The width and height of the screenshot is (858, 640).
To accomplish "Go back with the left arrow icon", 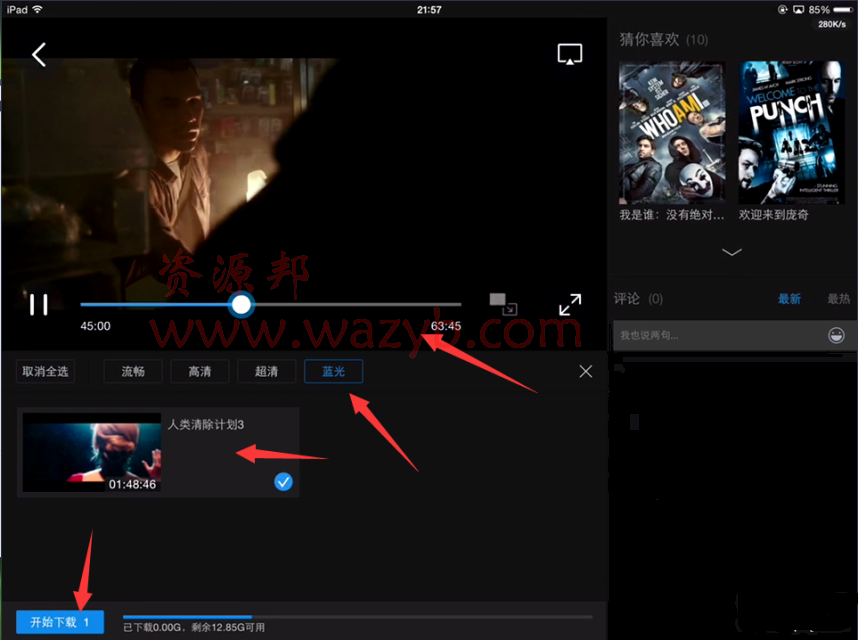I will coord(38,55).
